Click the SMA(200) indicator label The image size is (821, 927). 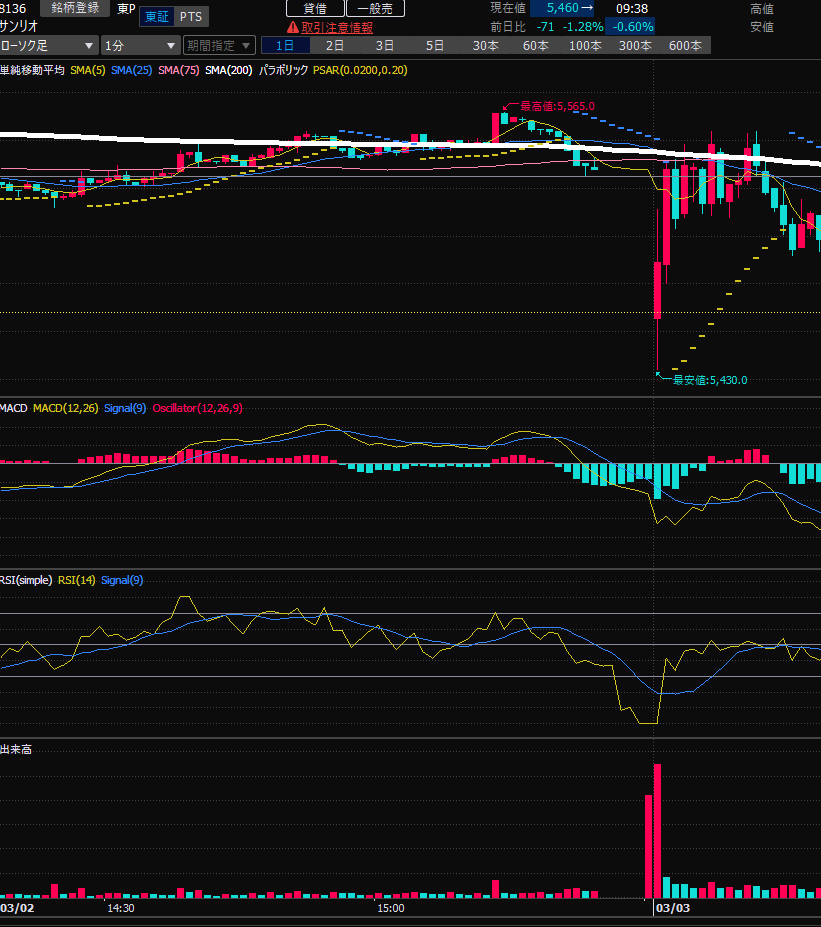point(228,71)
